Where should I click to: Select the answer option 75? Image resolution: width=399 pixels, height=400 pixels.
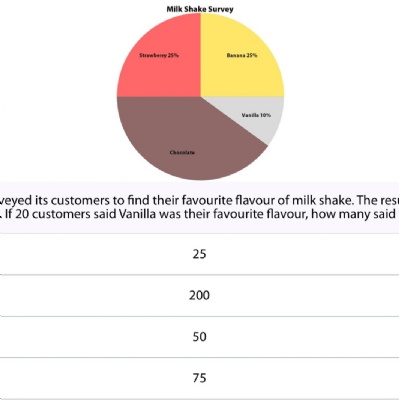199,378
